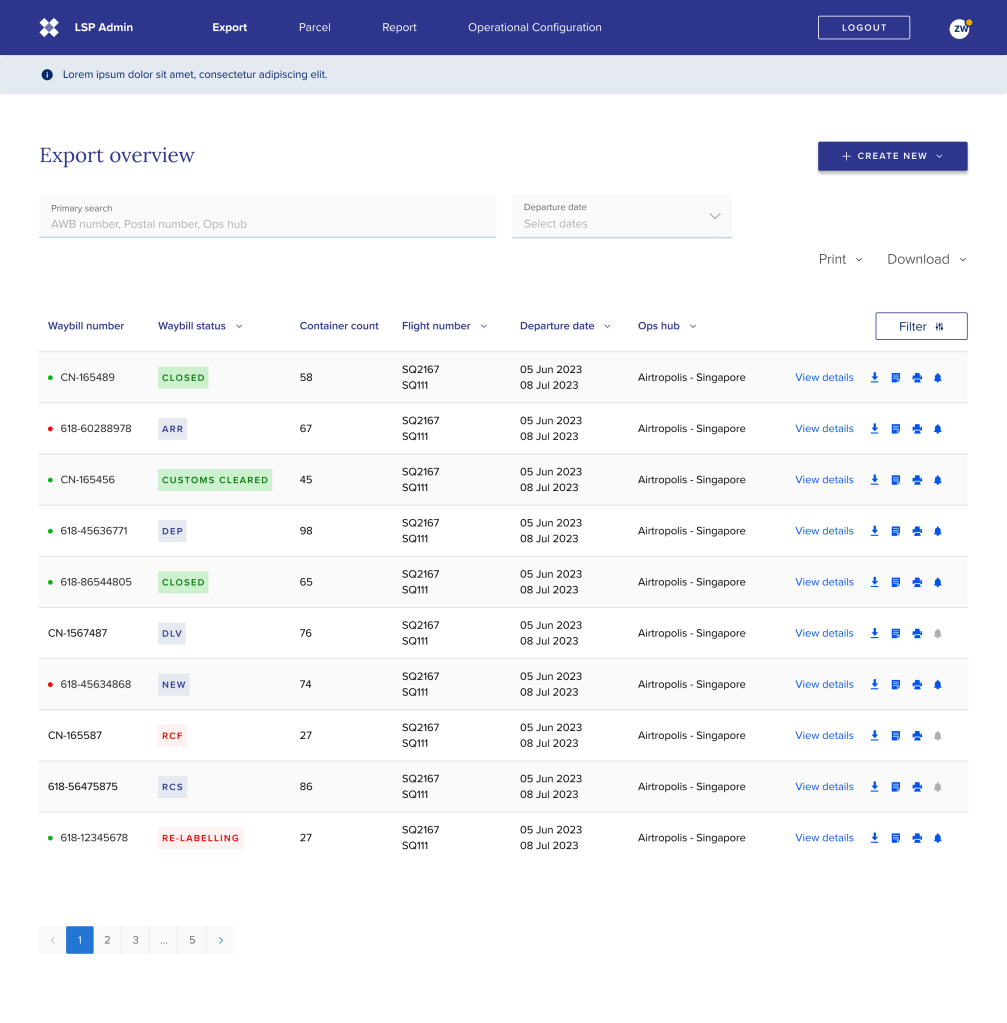Click the printer icon for CN-165587 row
The width and height of the screenshot is (1007, 1023).
coord(917,736)
